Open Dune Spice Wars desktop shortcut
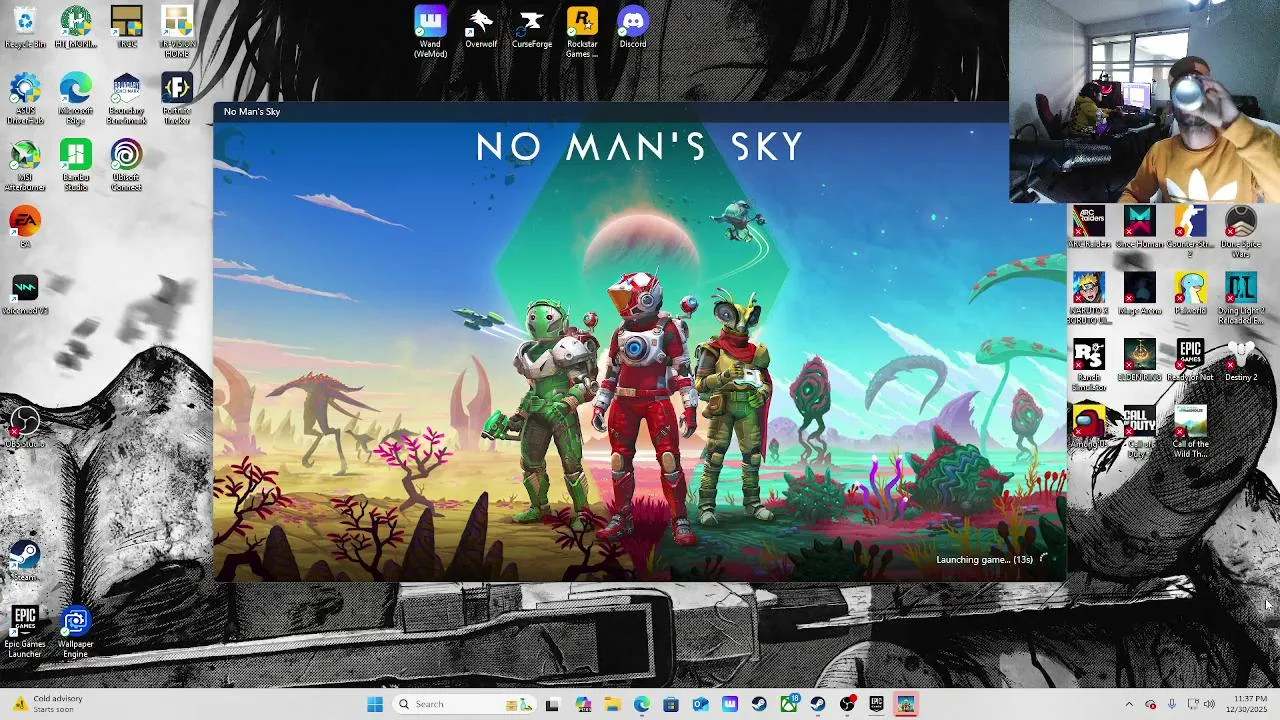 point(1241,232)
